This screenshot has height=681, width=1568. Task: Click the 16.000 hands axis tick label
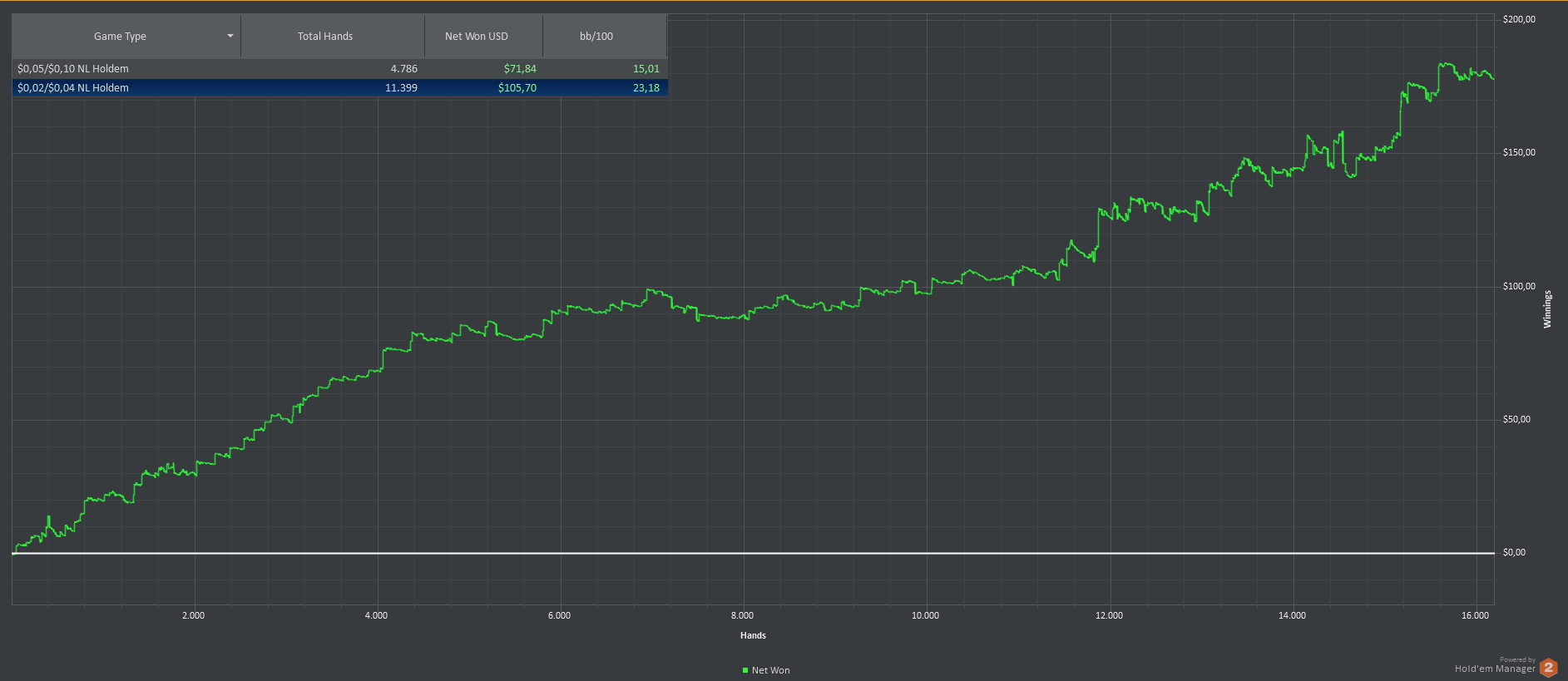(1475, 615)
